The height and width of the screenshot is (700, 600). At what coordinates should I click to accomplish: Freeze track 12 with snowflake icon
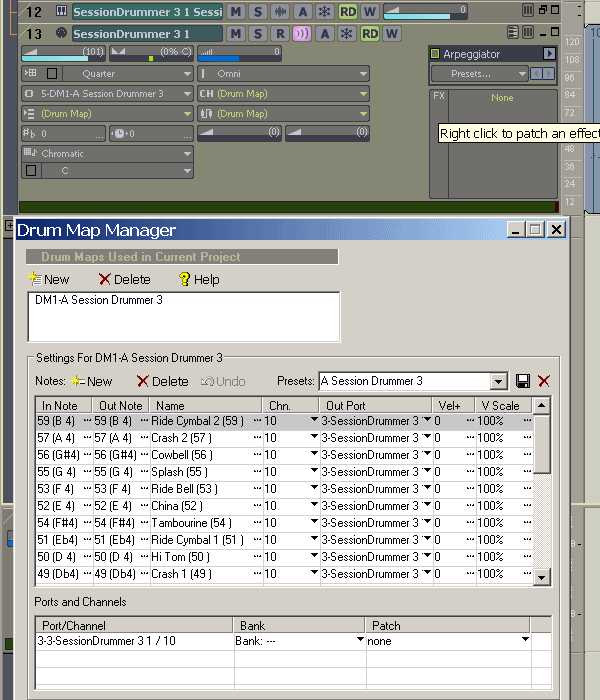click(324, 12)
